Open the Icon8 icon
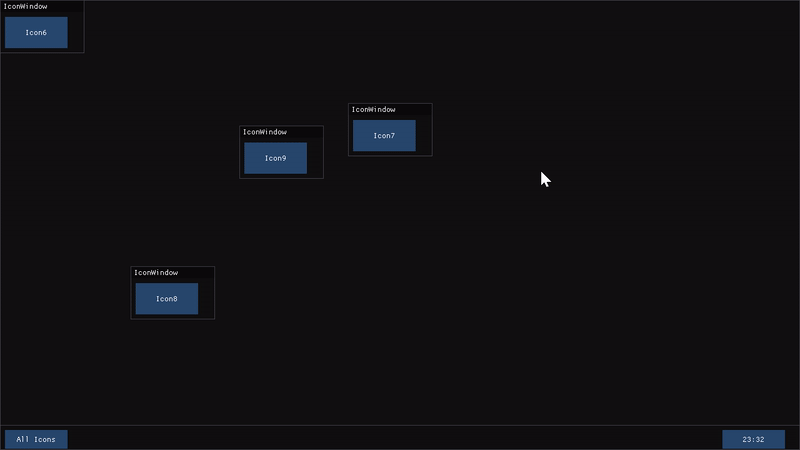The image size is (800, 450). [167, 298]
